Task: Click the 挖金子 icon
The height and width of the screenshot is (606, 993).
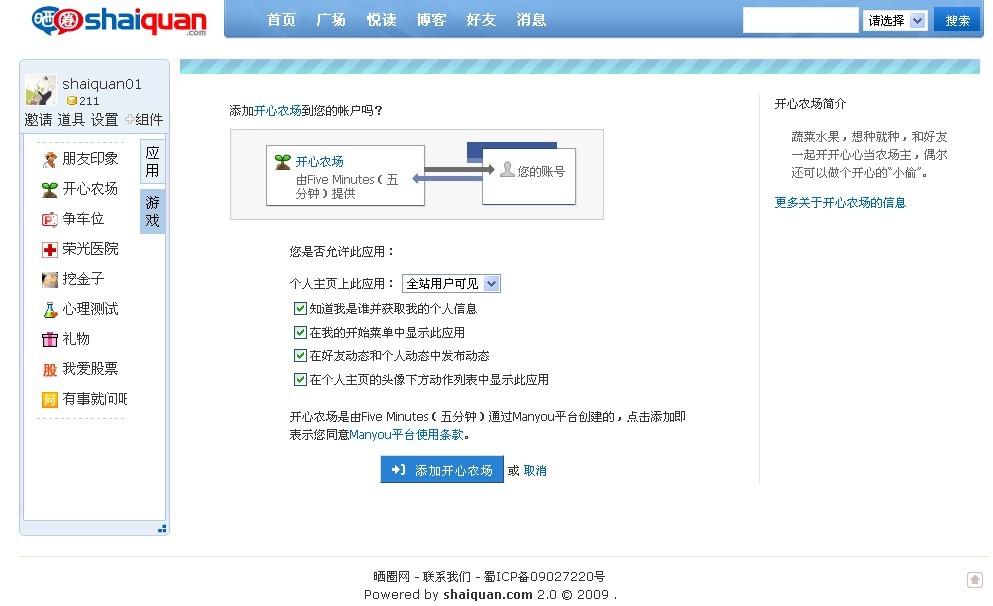Action: [x=49, y=279]
